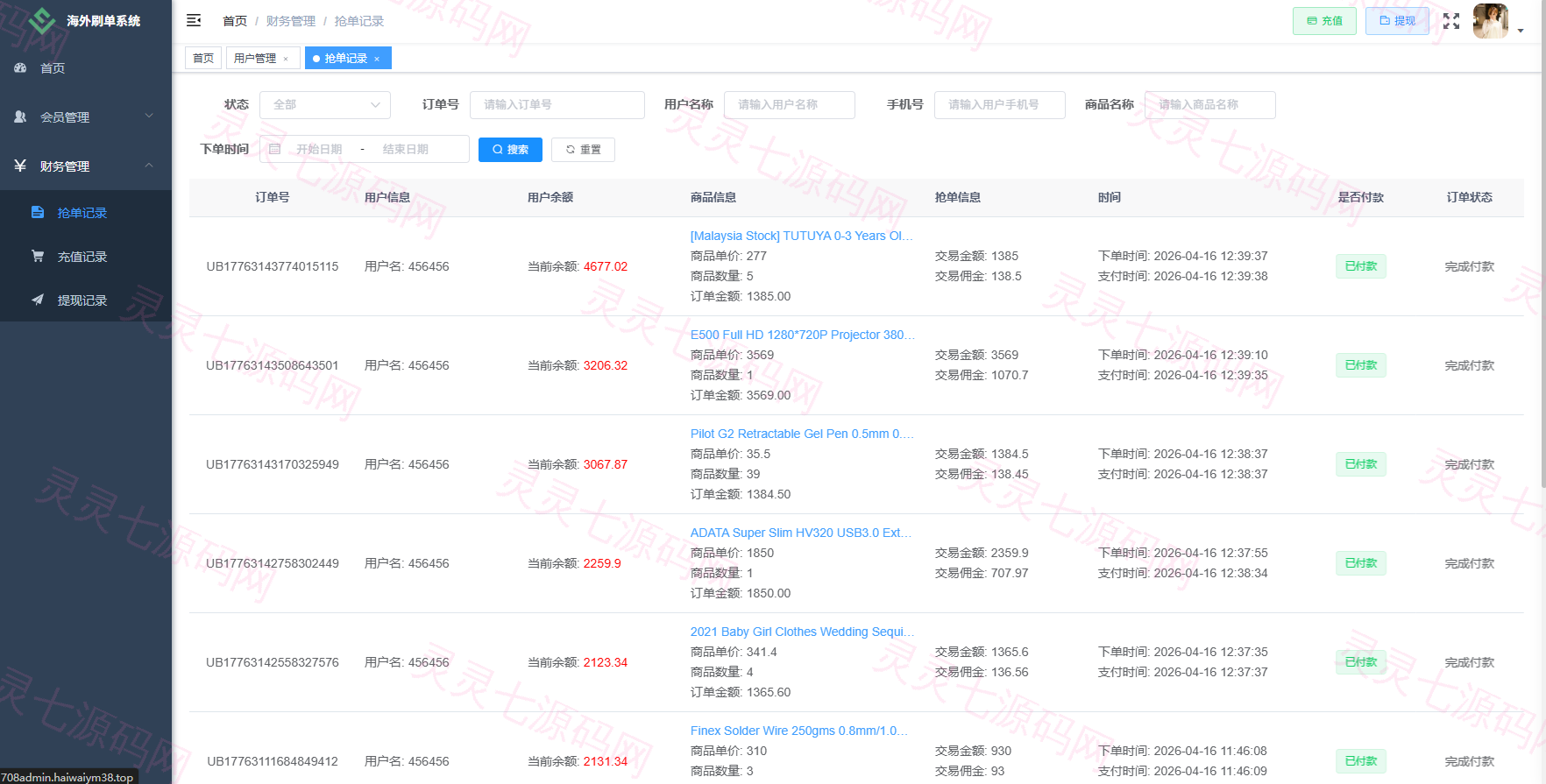Screen dimensions: 1546x784
Task: Switch to the 首页 tab
Action: click(203, 58)
